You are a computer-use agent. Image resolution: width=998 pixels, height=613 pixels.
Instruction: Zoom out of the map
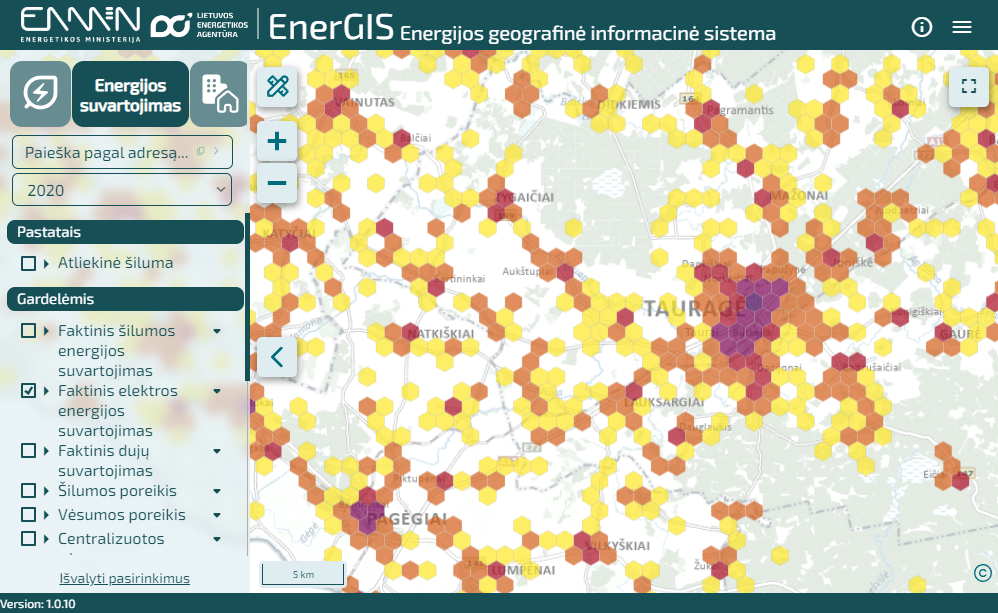click(x=277, y=183)
